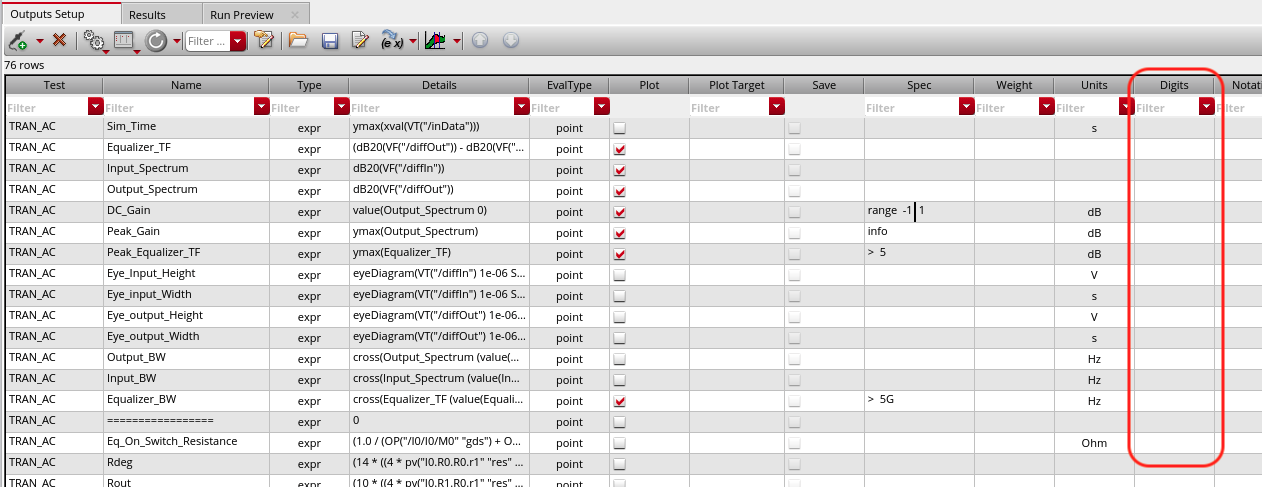Click the plot graph icon in toolbar
This screenshot has width=1262, height=487.
coord(435,41)
